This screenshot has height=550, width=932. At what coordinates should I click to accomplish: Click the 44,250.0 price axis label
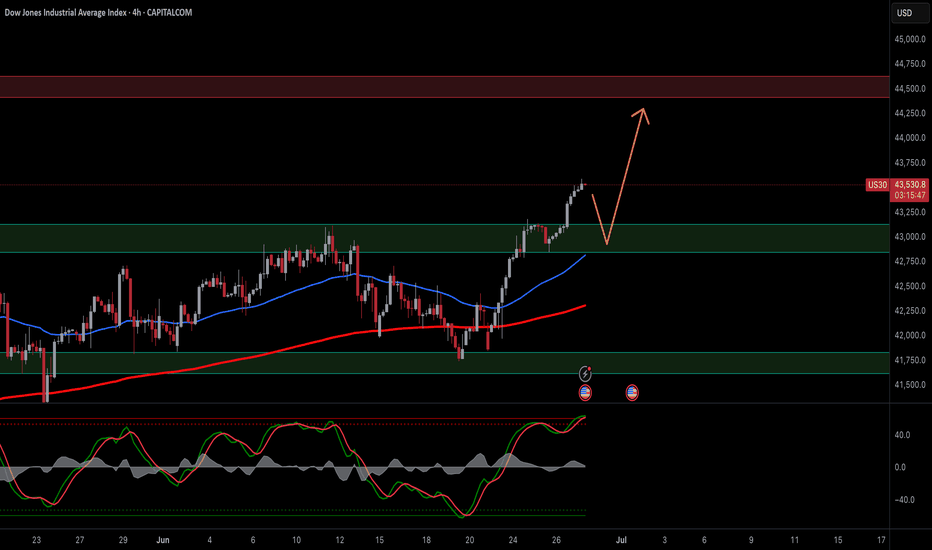910,113
